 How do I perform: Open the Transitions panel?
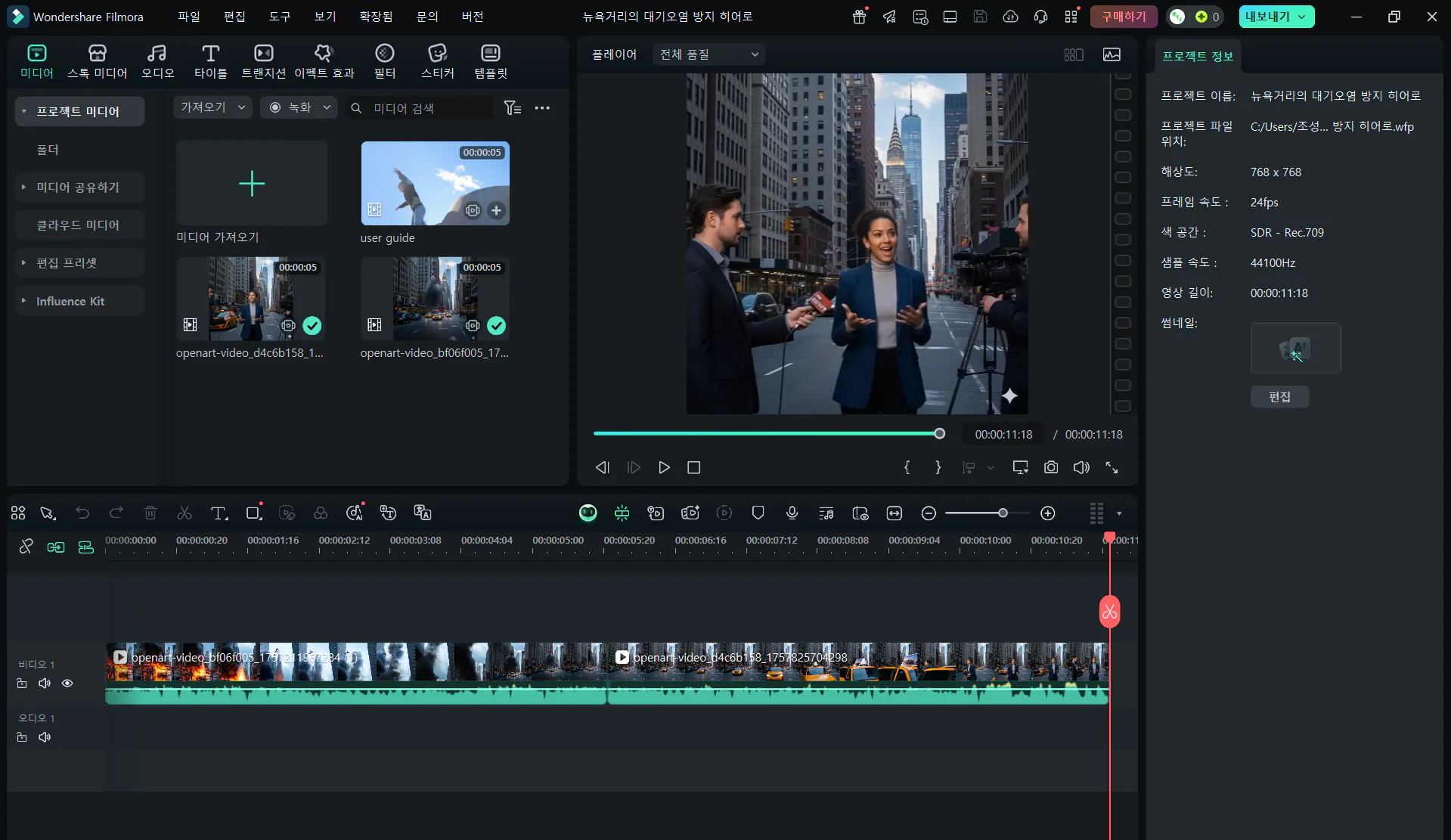point(263,60)
